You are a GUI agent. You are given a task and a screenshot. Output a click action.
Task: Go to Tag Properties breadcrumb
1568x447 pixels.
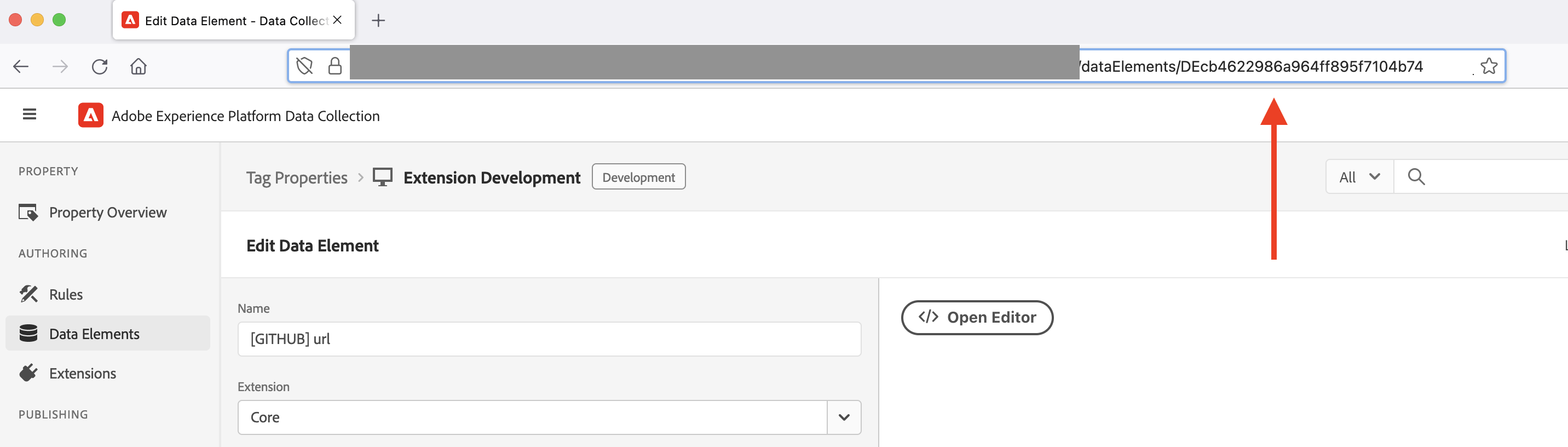pos(296,177)
